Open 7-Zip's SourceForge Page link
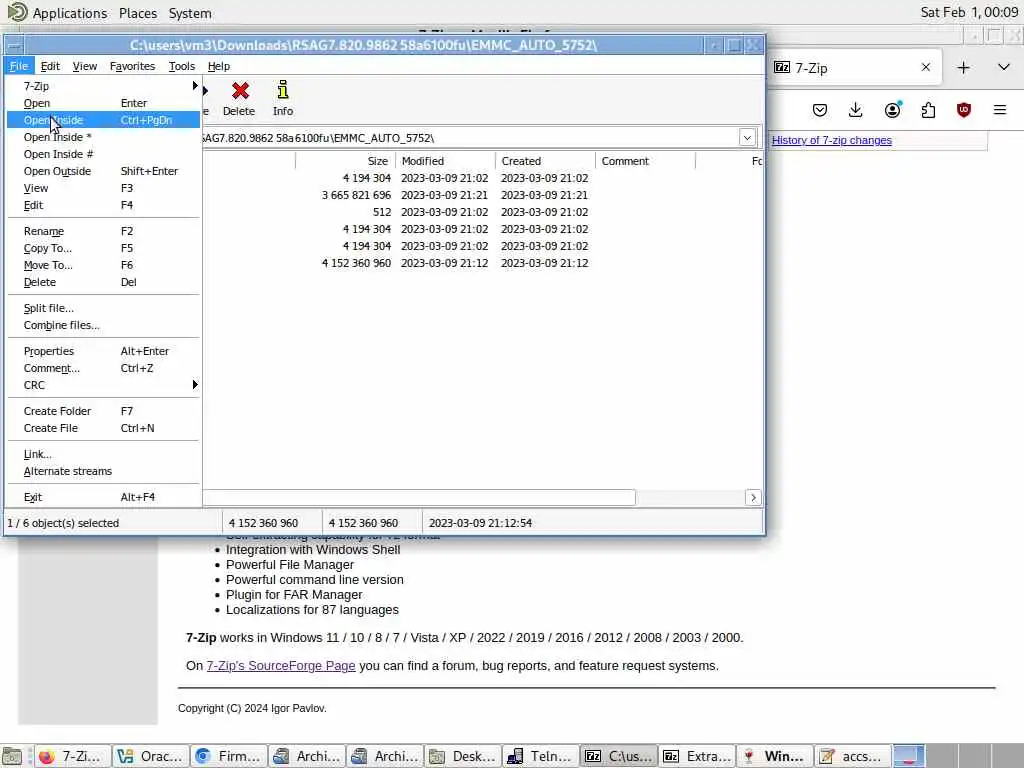Image resolution: width=1024 pixels, height=768 pixels. (281, 665)
